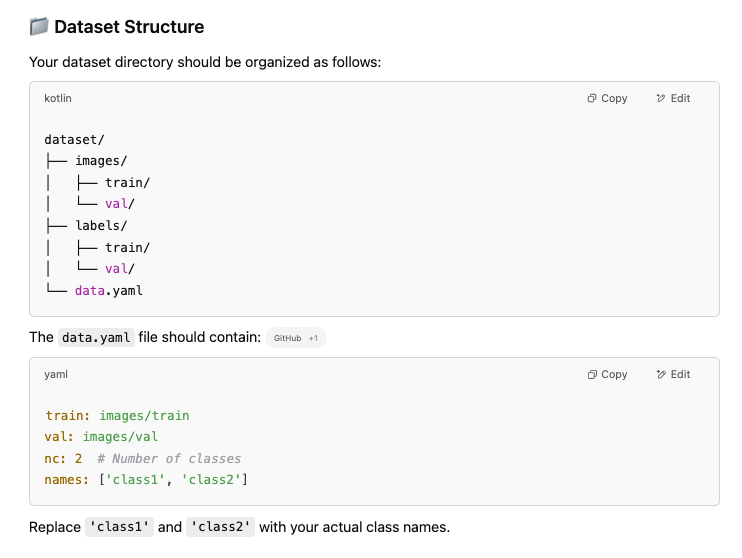This screenshot has height=558, width=742.
Task: Click the labels/ folder line in the tree
Action: (86, 226)
